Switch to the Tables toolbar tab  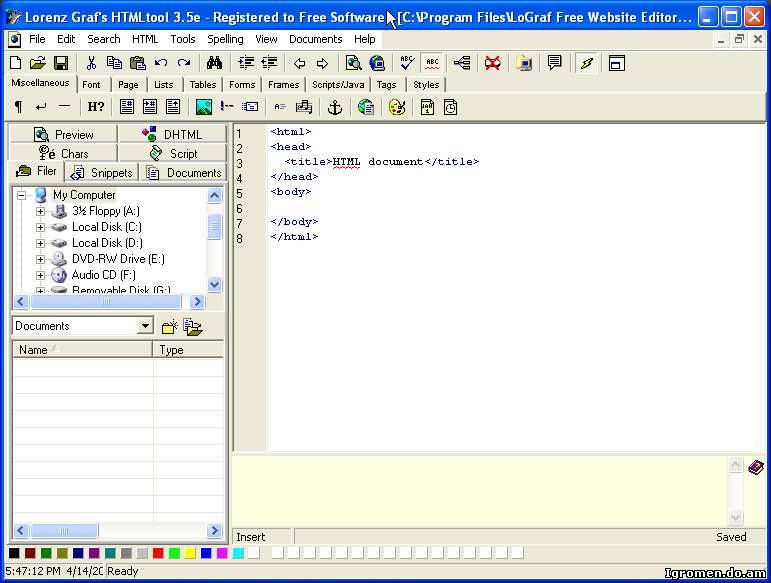[x=203, y=85]
